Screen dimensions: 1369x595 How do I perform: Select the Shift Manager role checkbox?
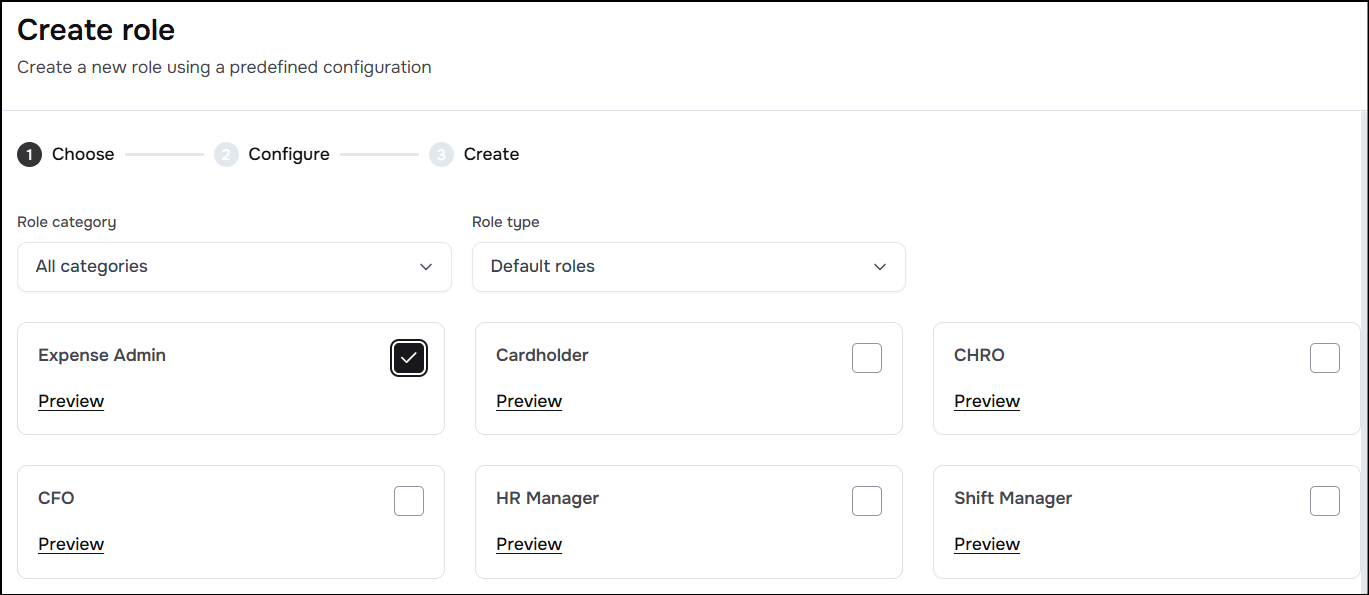(1325, 501)
